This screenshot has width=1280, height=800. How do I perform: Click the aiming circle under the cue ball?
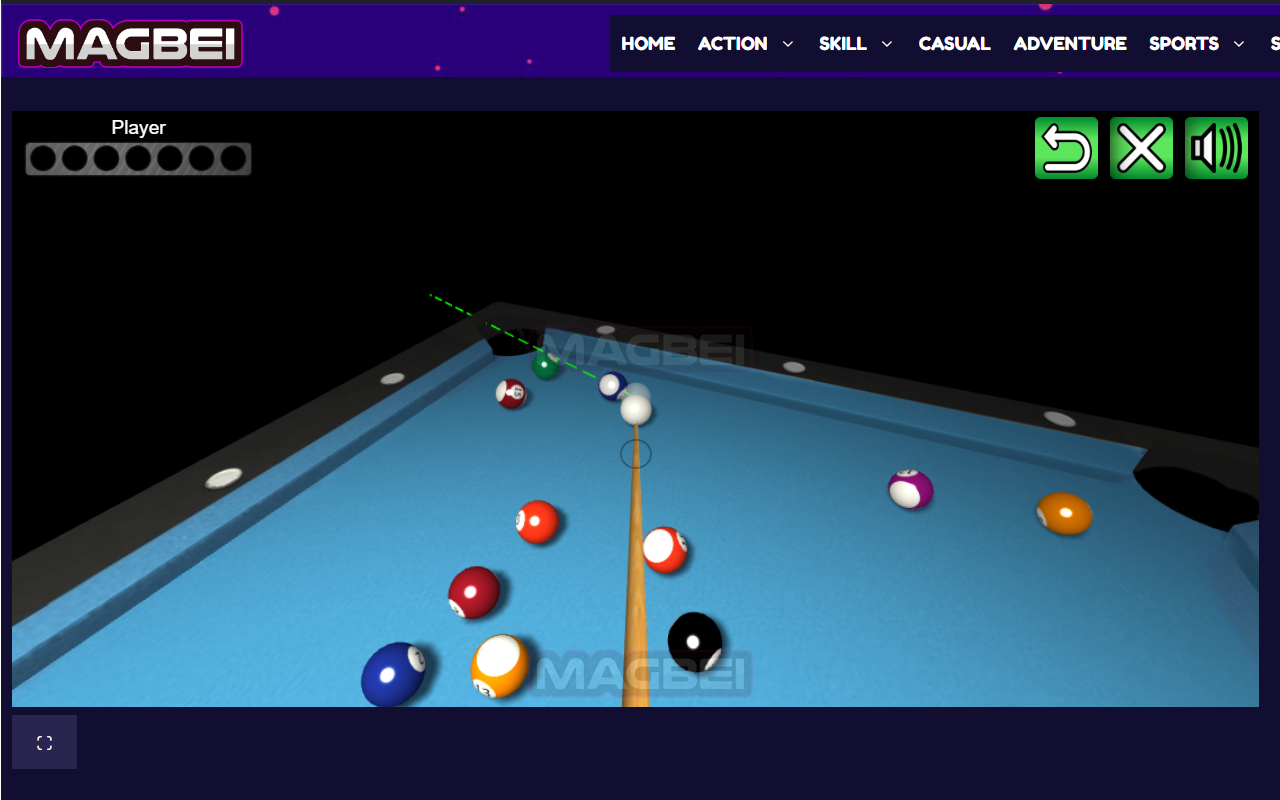[x=637, y=454]
